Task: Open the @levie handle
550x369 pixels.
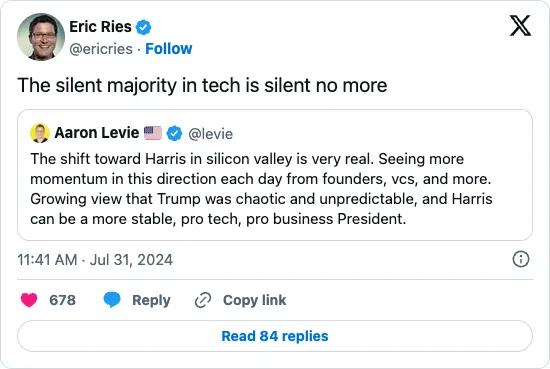Action: point(210,134)
